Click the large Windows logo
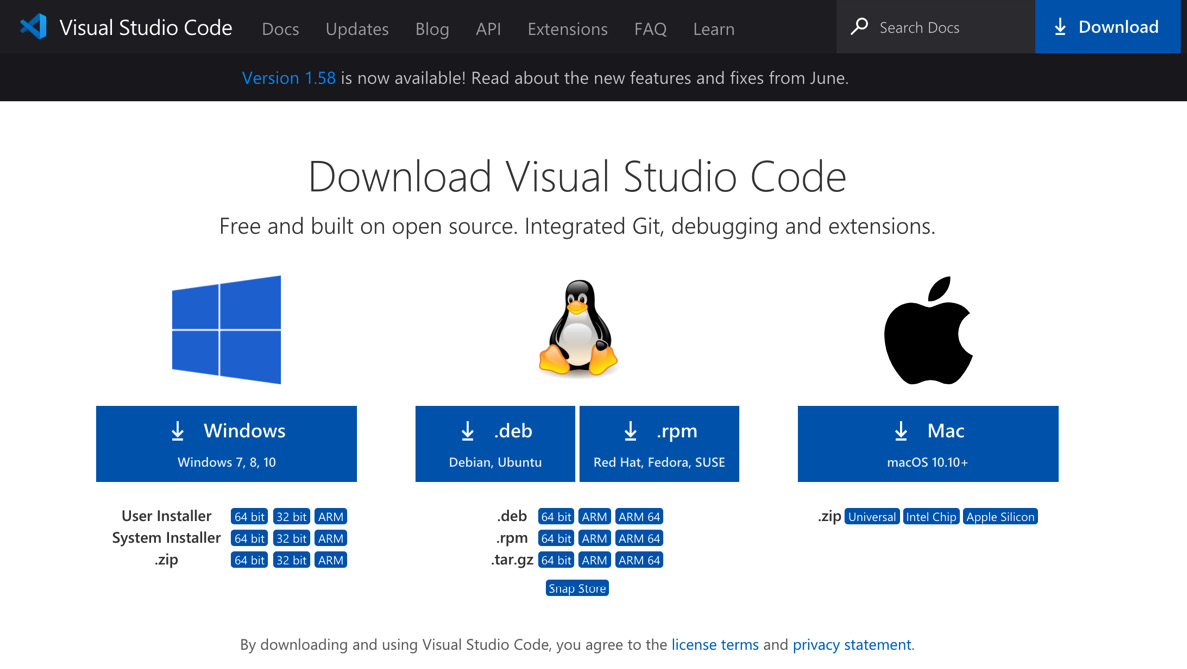The height and width of the screenshot is (669, 1187). tap(226, 329)
